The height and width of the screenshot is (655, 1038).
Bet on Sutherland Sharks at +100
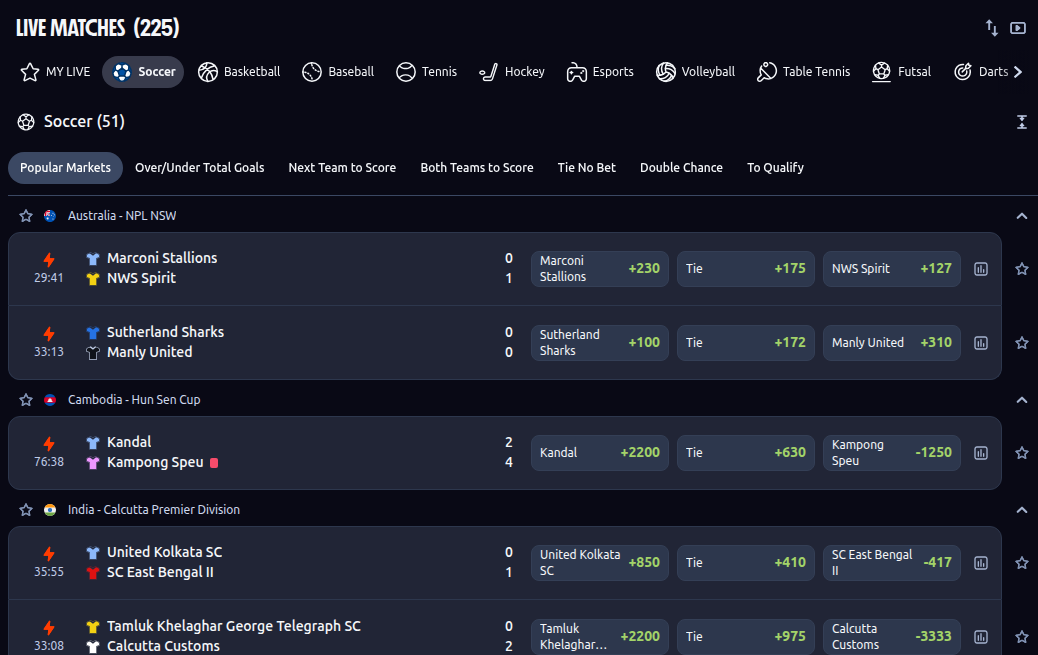600,343
